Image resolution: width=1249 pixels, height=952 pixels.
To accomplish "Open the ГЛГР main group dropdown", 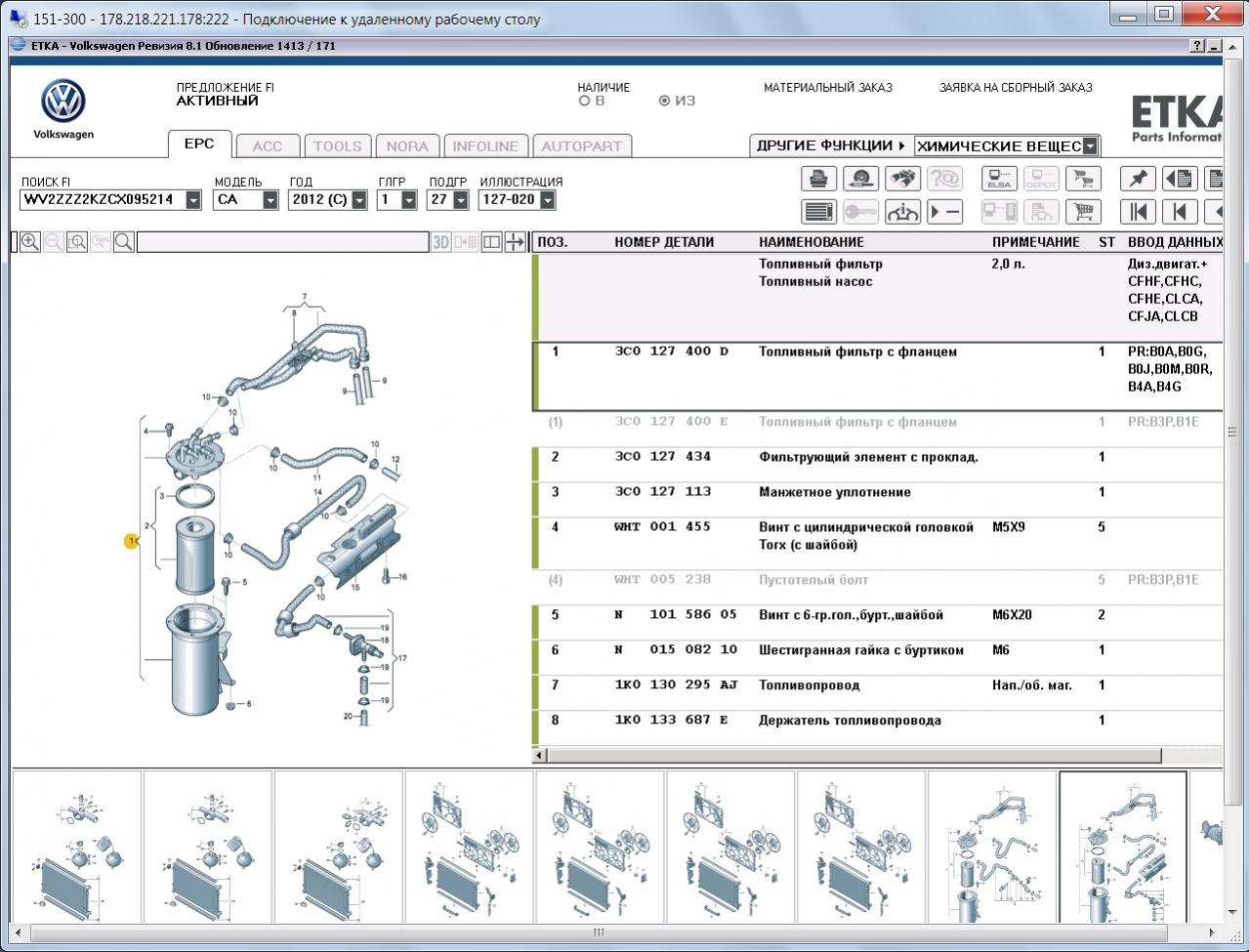I will (x=409, y=200).
